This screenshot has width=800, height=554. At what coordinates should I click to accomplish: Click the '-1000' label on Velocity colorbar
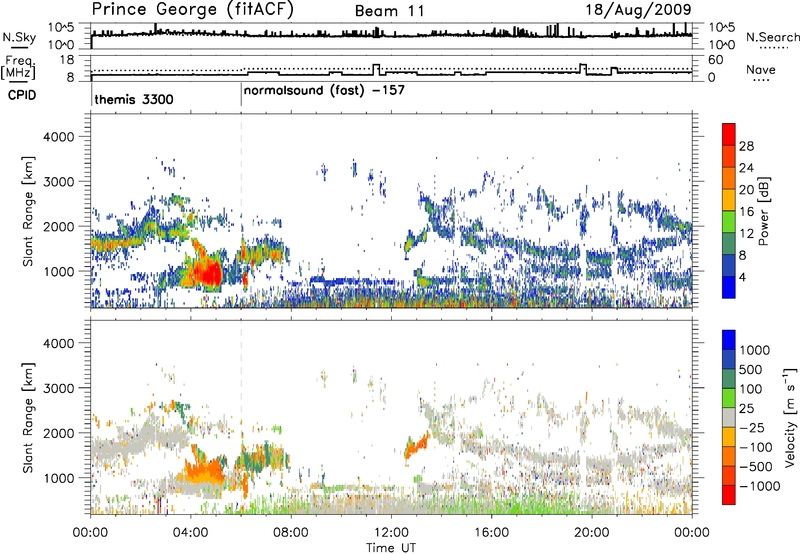click(759, 486)
